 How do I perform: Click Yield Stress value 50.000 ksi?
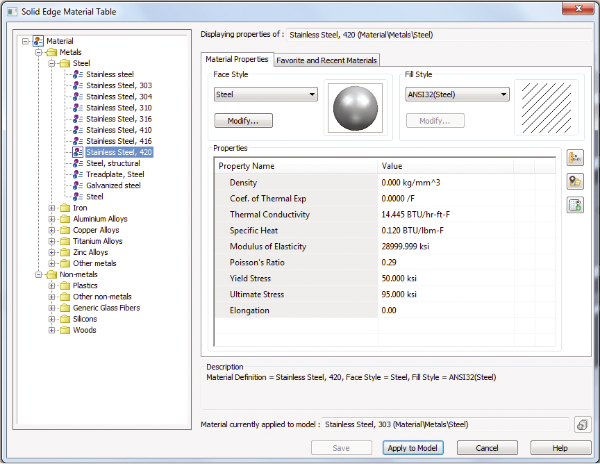click(445, 278)
